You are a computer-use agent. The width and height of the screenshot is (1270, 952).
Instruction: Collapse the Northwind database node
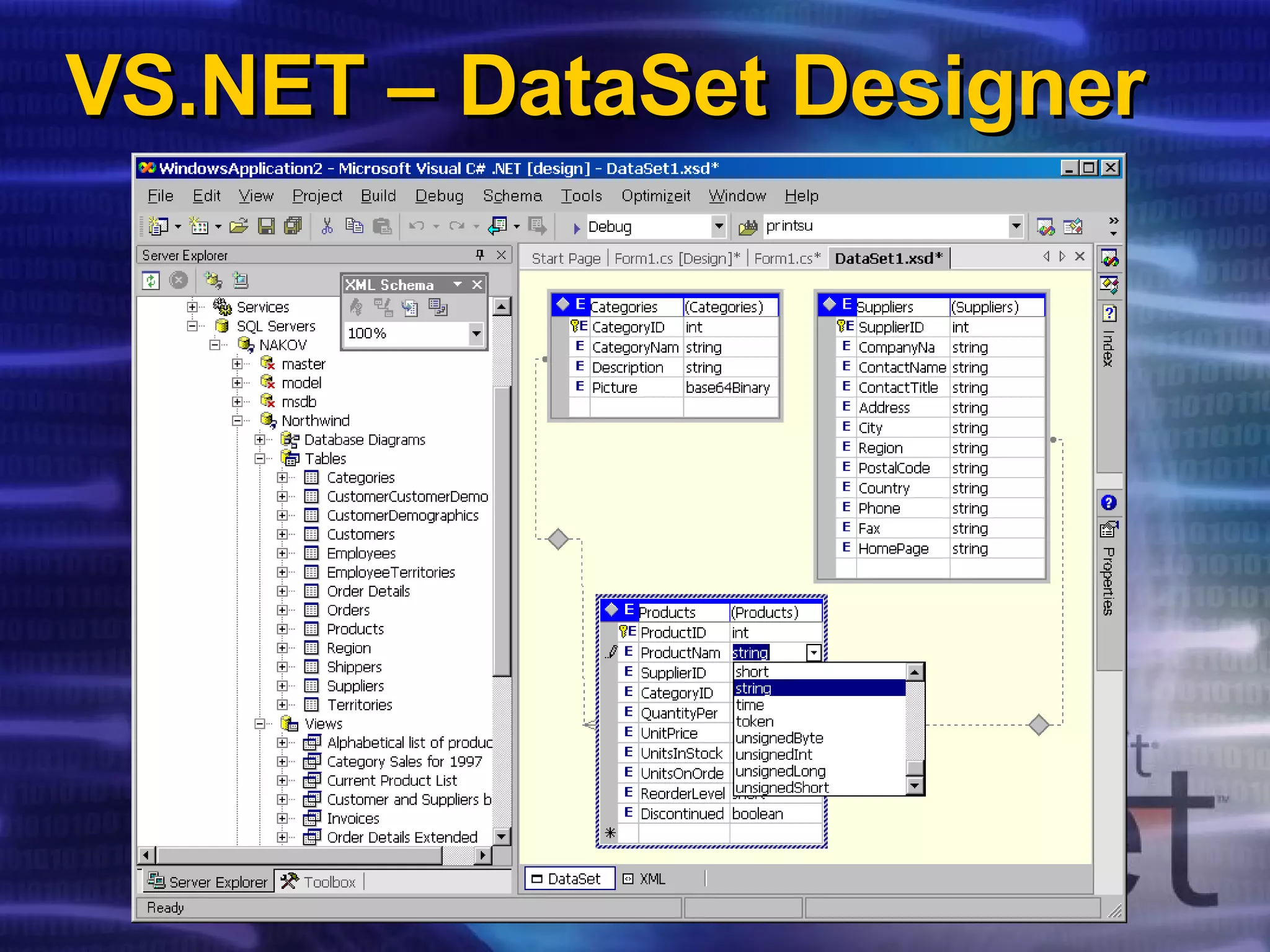point(237,421)
